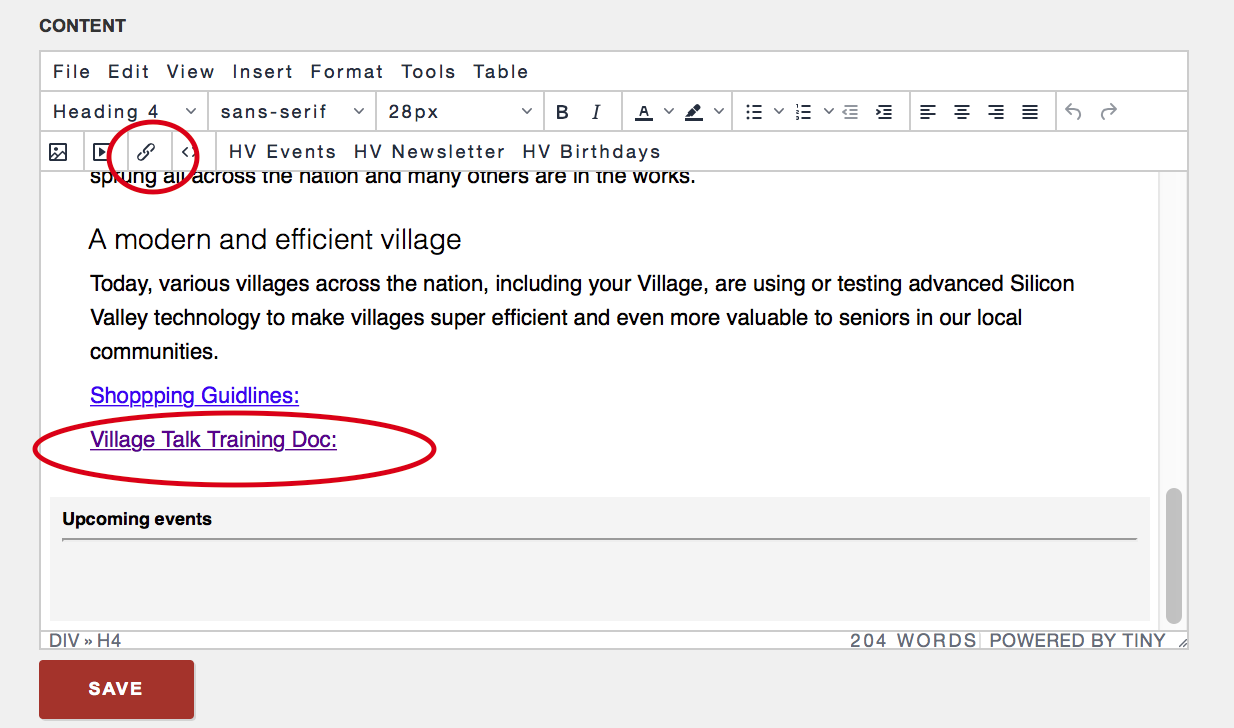Center-align the text

tap(962, 112)
